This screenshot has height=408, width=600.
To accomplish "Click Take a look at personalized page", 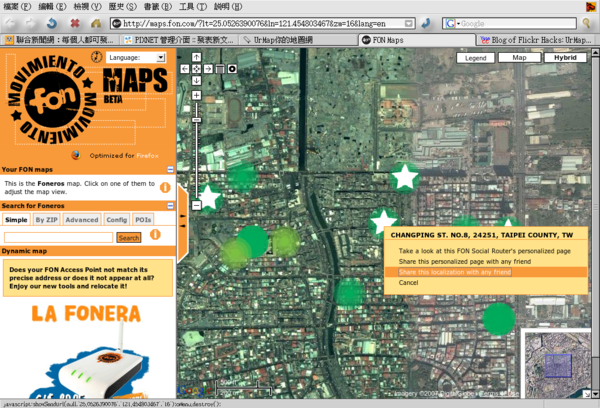I will pyautogui.click(x=484, y=251).
